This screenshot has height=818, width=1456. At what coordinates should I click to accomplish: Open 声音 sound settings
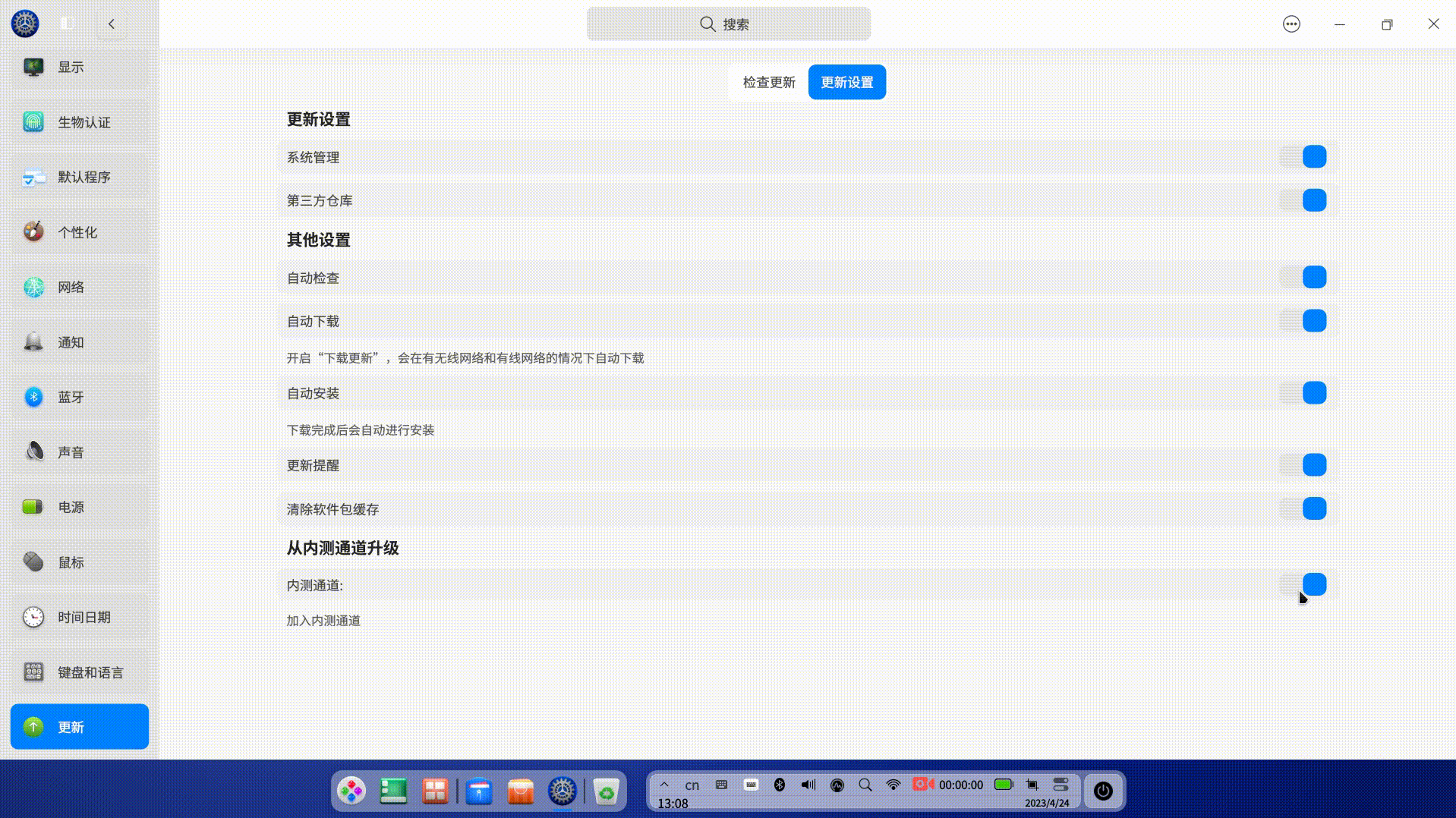79,452
